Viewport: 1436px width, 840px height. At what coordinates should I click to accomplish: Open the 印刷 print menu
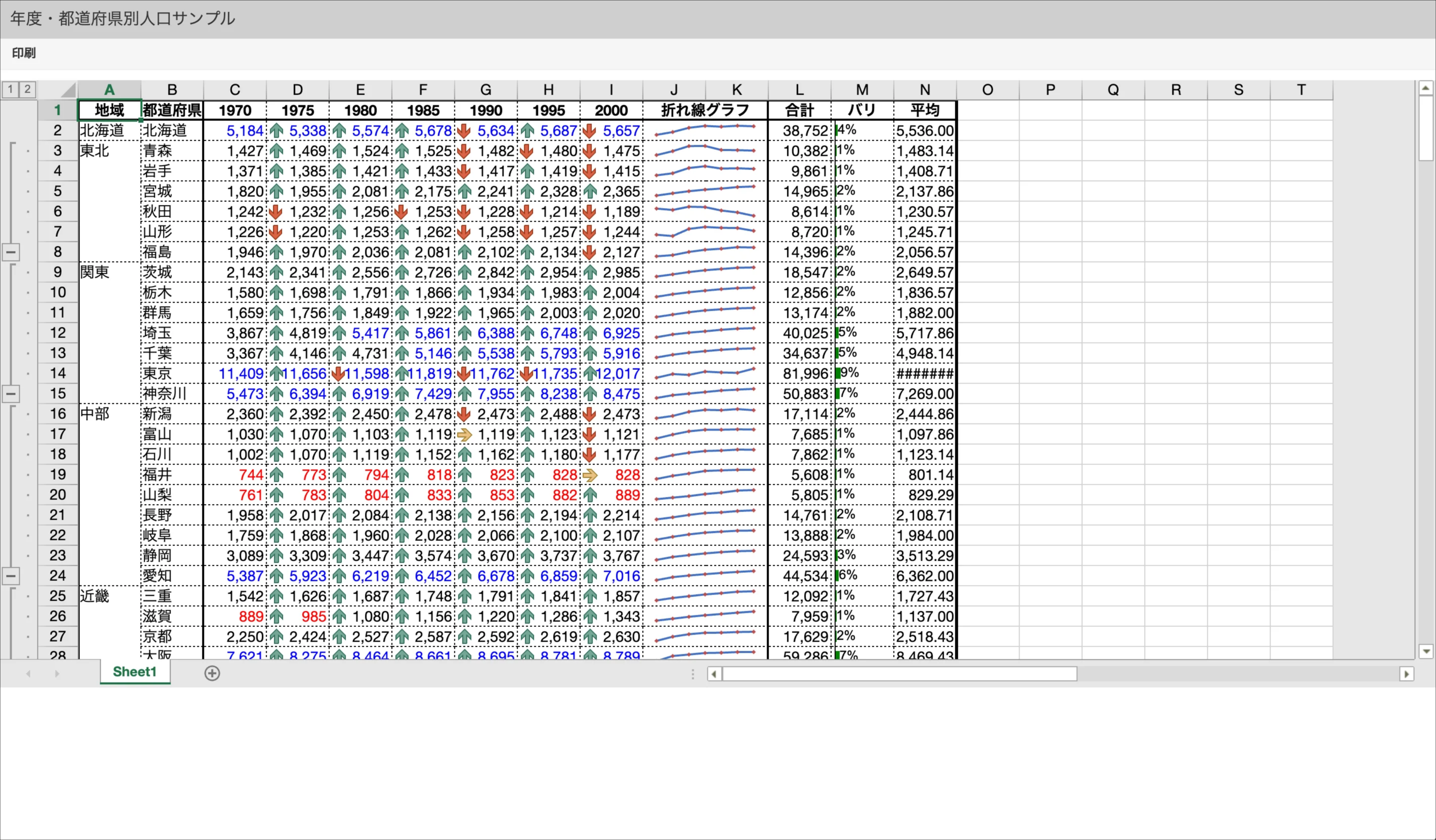click(x=24, y=53)
